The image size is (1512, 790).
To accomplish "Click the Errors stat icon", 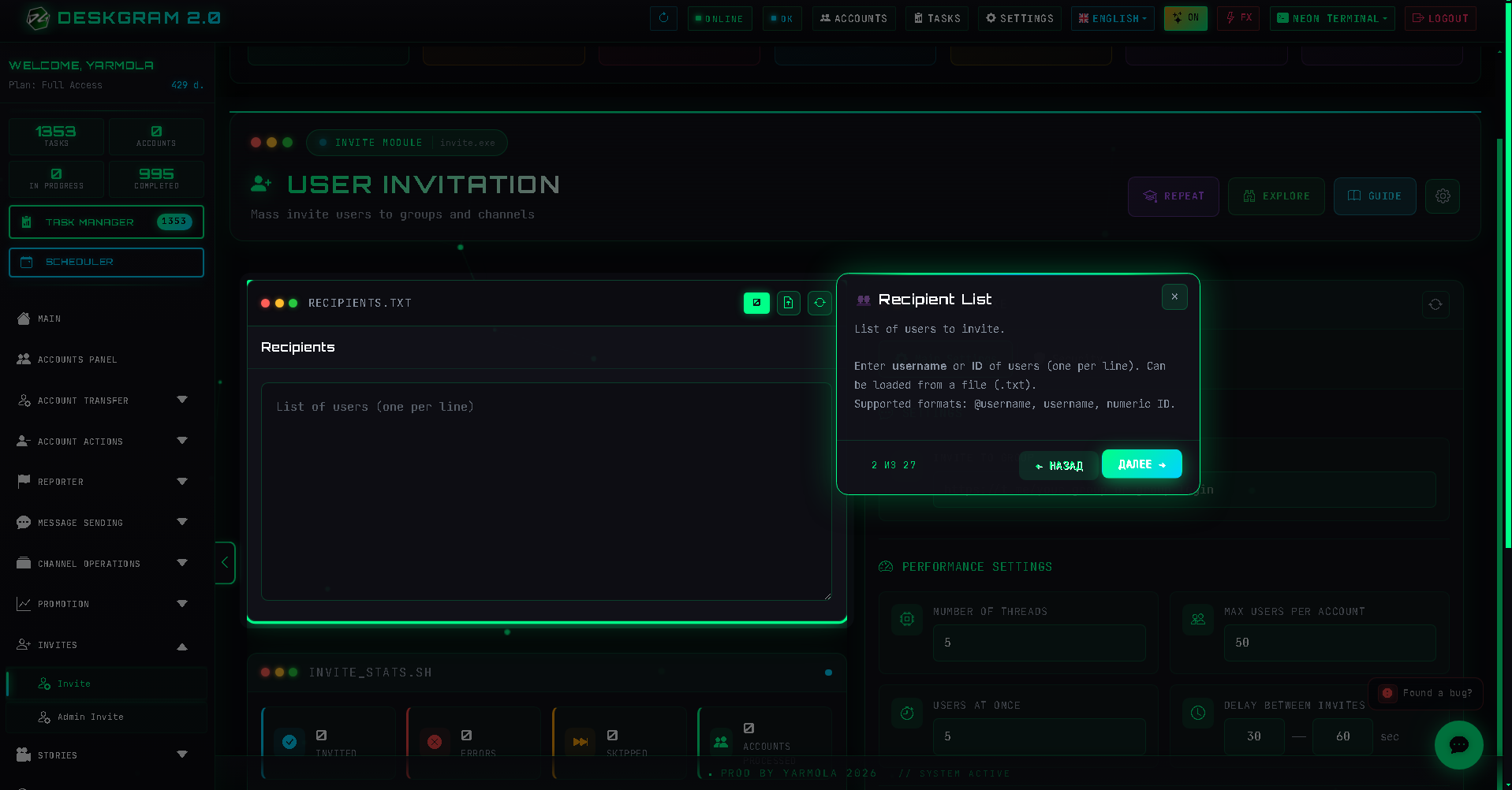I will (x=435, y=742).
